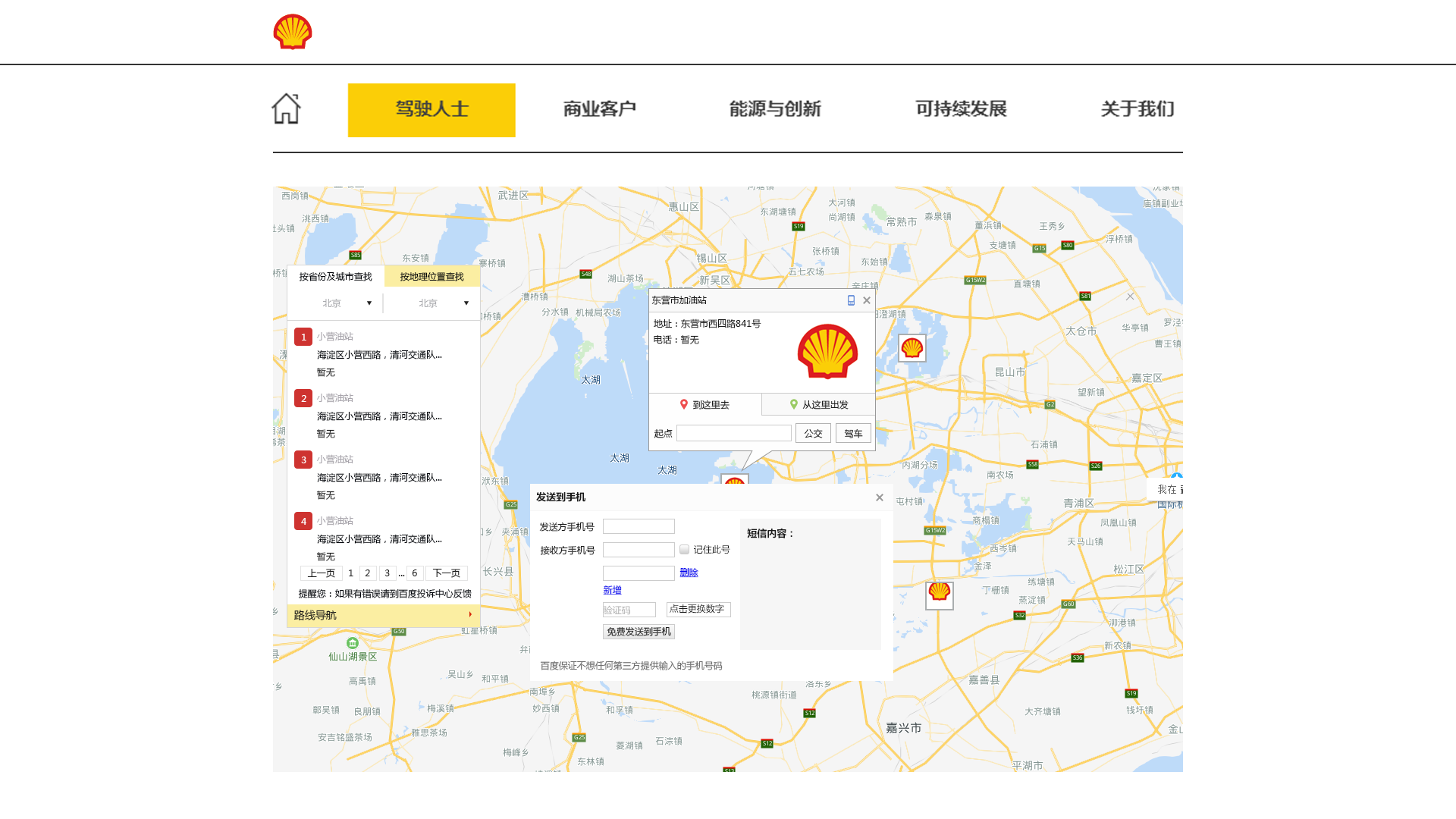
Task: Click the second receiver number field
Action: (x=639, y=573)
